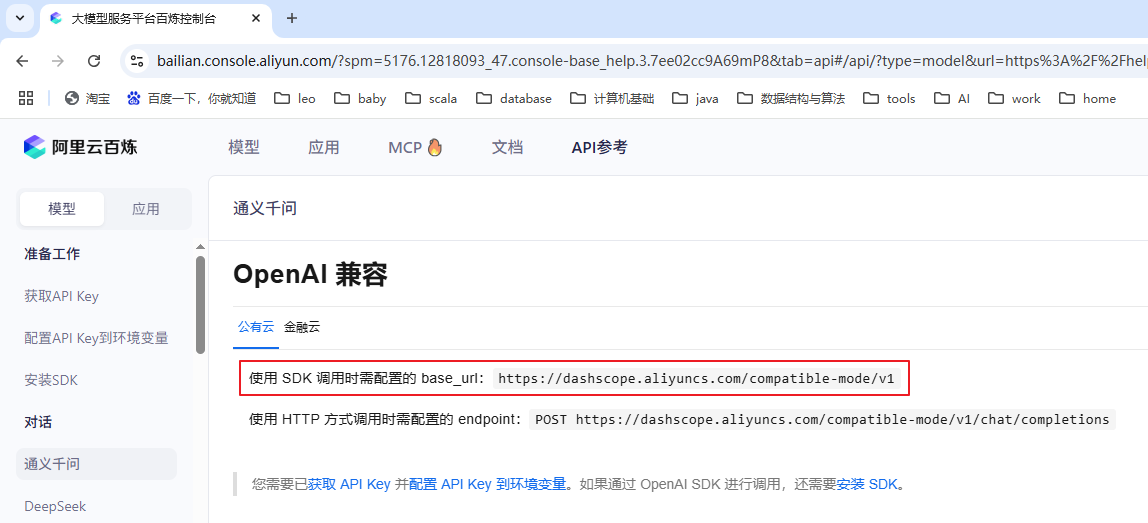Click the 通义千问 page title
Viewport: 1148px width, 523px height.
(x=265, y=208)
